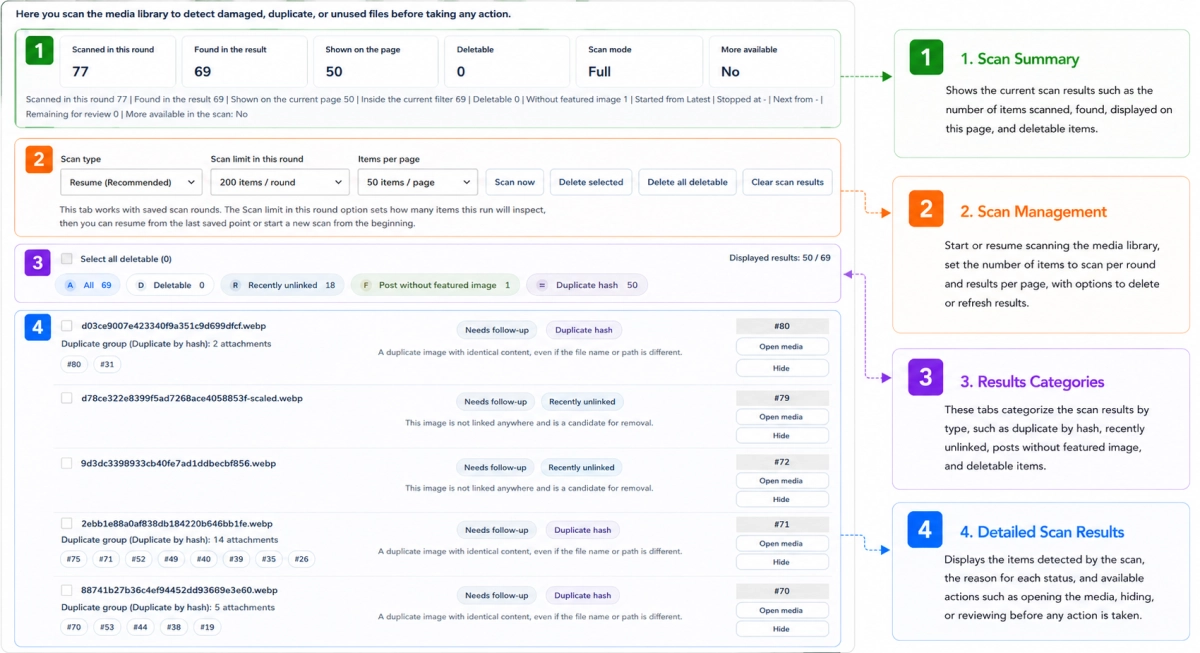This screenshot has width=1200, height=653.
Task: Click Needs follow-up tag on 88741b27b row
Action: (497, 595)
